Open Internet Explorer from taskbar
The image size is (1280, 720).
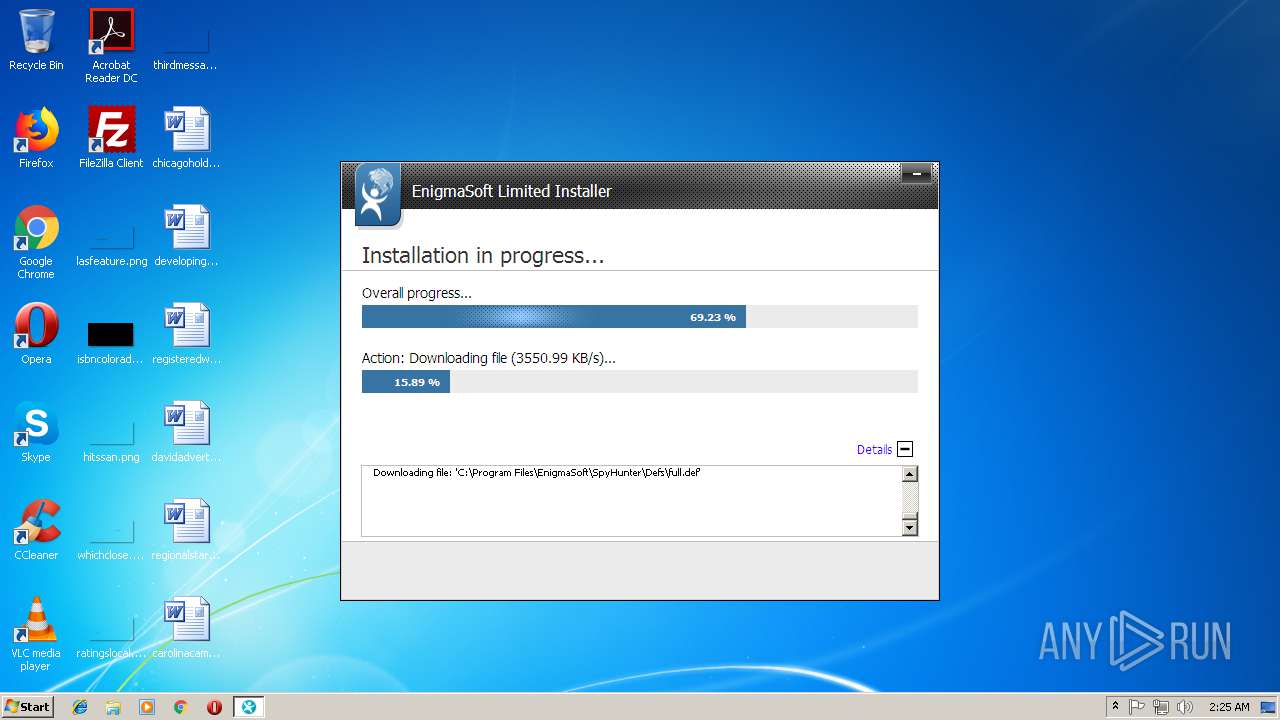(x=80, y=707)
